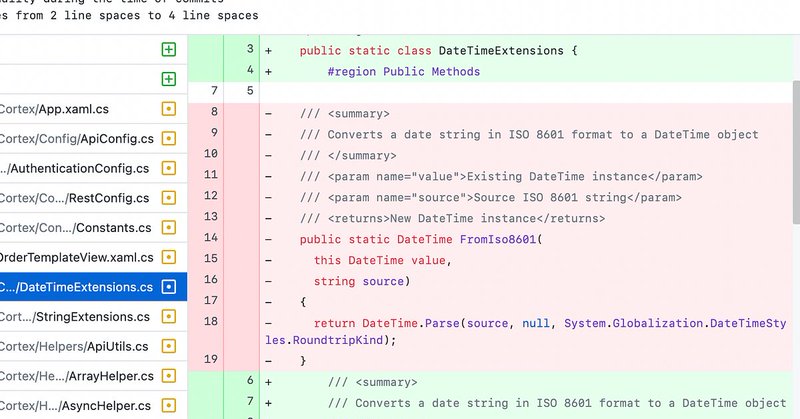800x419 pixels.
Task: Open ArrayHelper.cs diff
Action: (93, 376)
